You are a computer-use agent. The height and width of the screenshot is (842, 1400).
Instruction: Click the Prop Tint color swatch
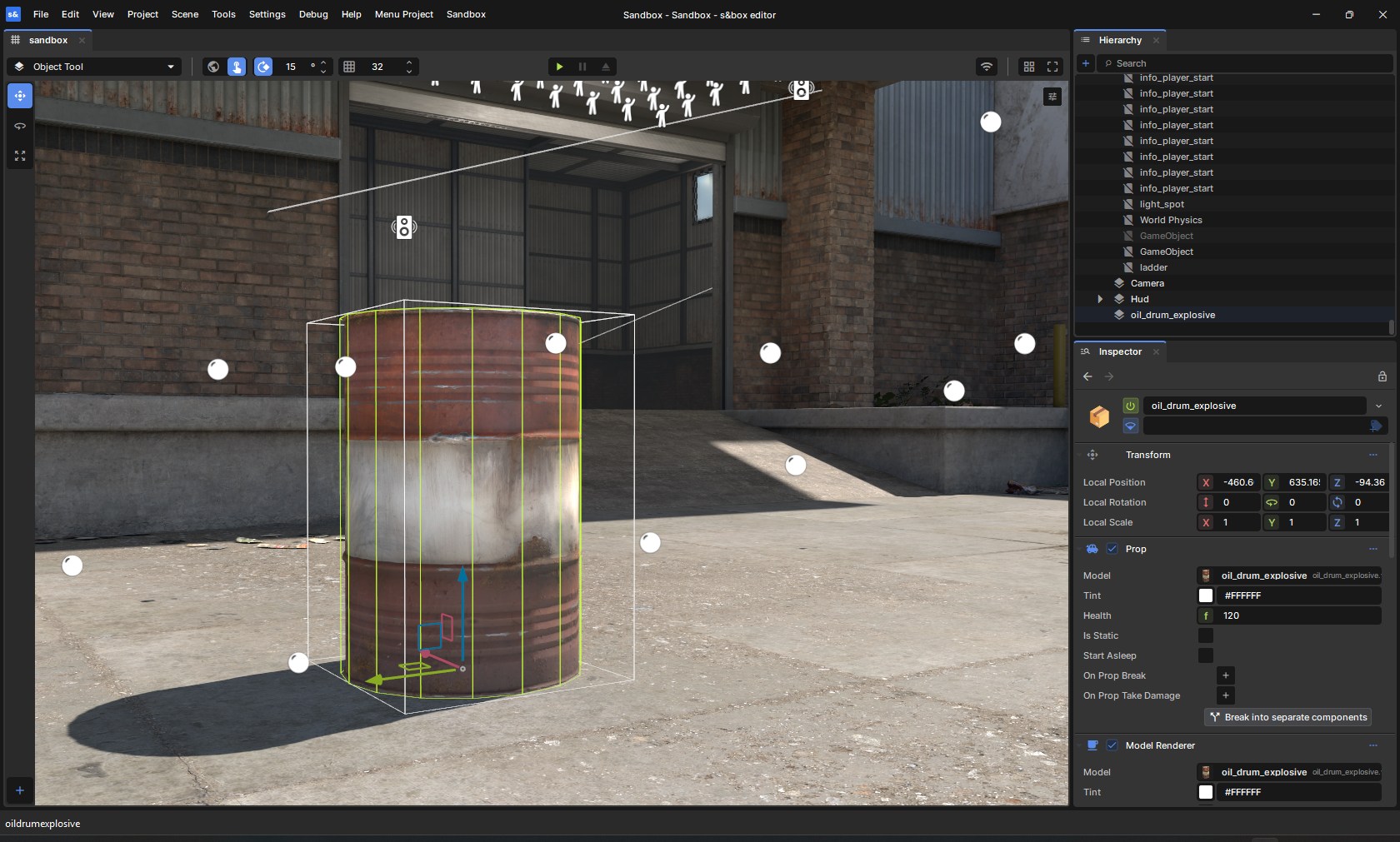tap(1205, 595)
